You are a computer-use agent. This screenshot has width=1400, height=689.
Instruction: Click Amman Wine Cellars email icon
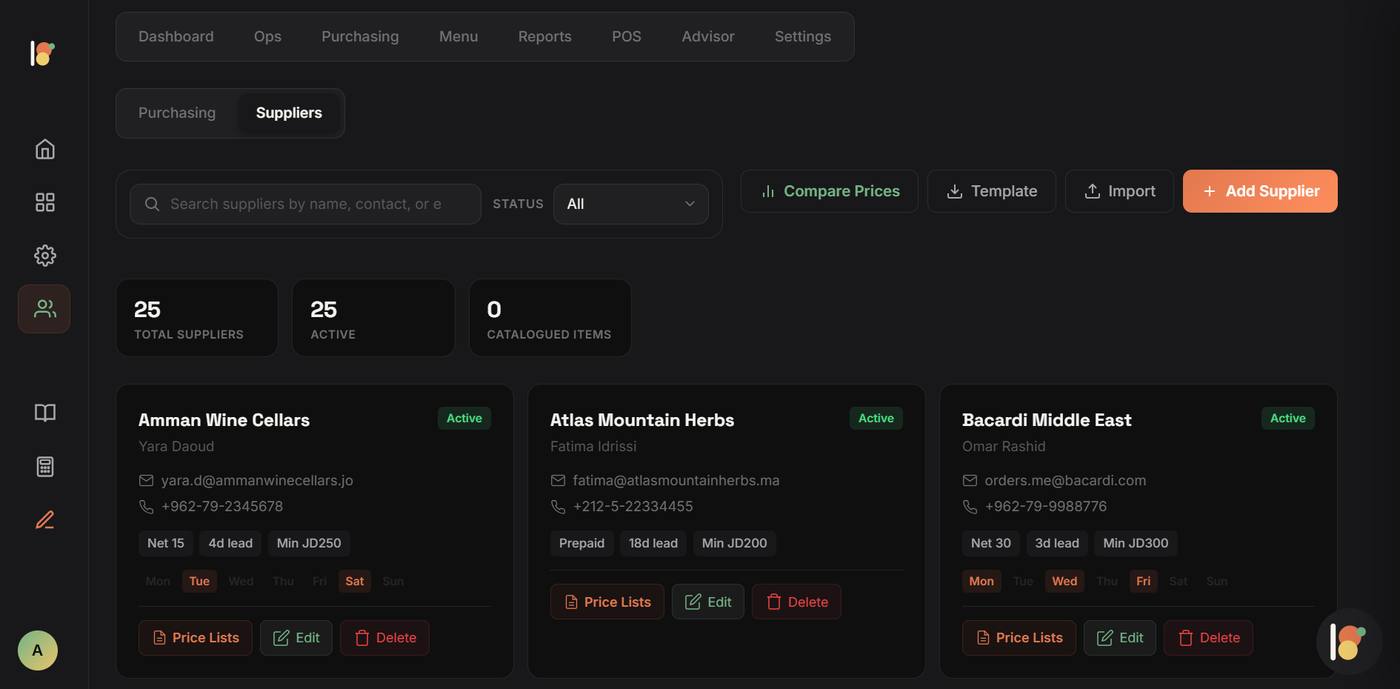point(146,480)
